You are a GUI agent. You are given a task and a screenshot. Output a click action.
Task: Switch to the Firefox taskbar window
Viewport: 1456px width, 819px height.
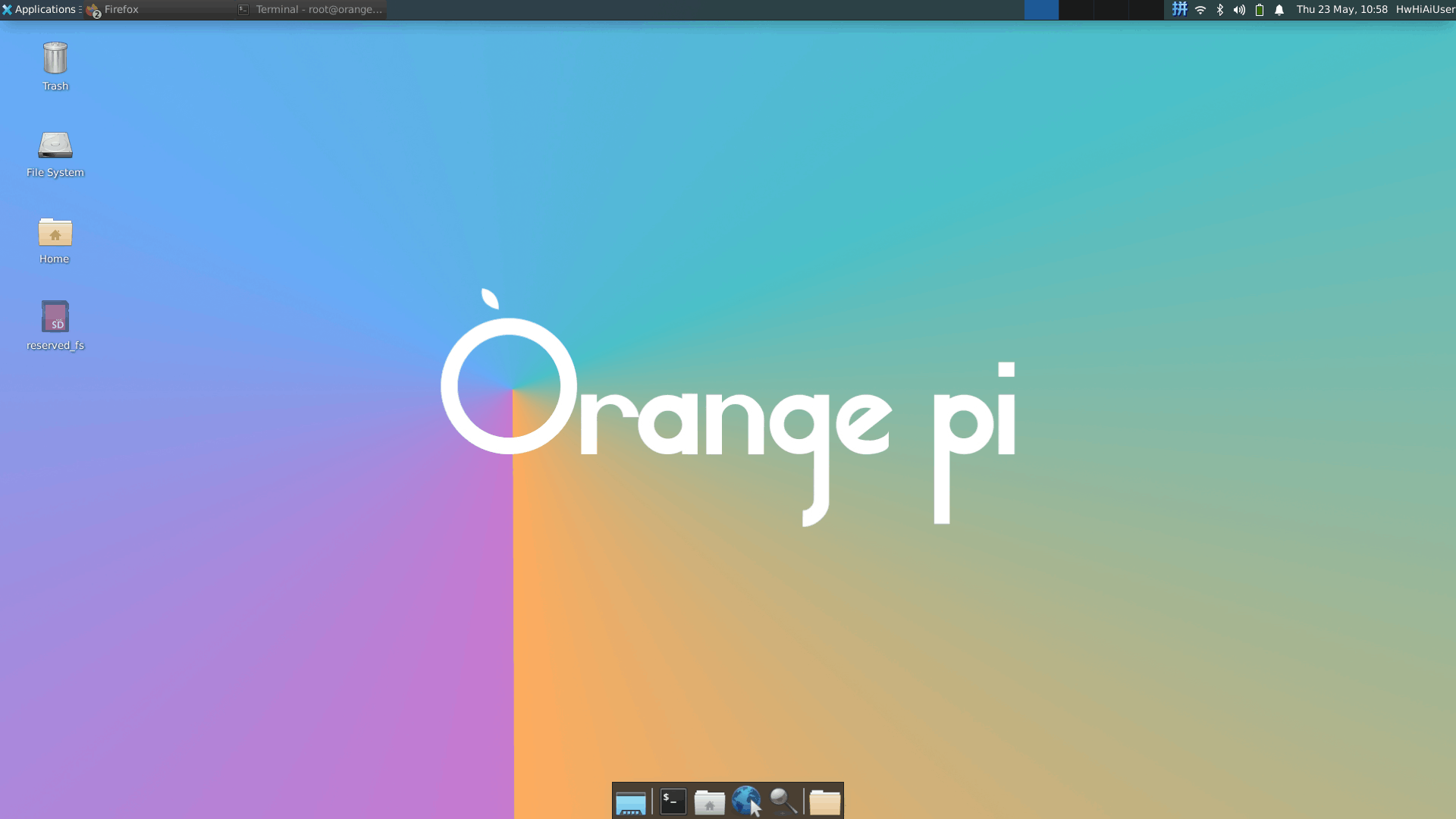(x=159, y=10)
